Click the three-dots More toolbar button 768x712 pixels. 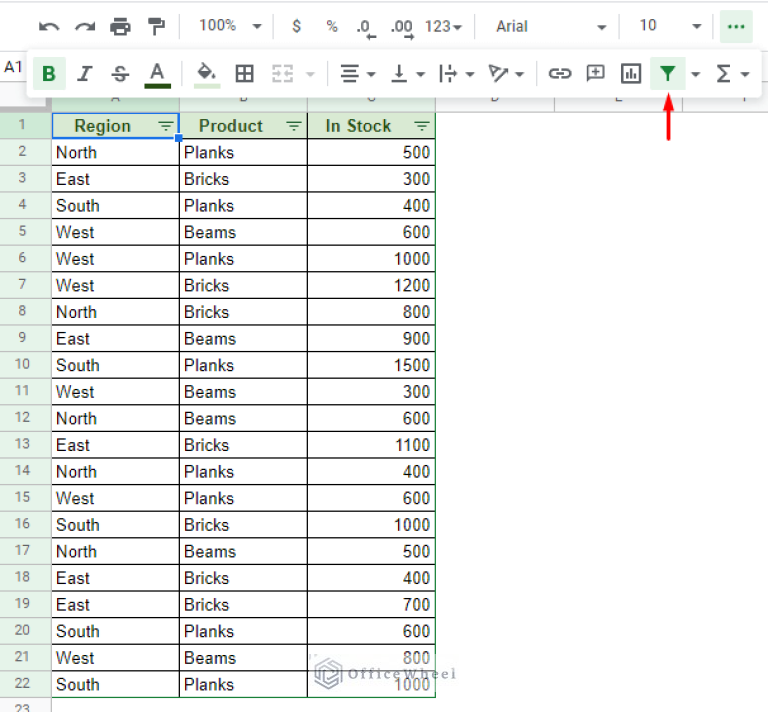[736, 26]
